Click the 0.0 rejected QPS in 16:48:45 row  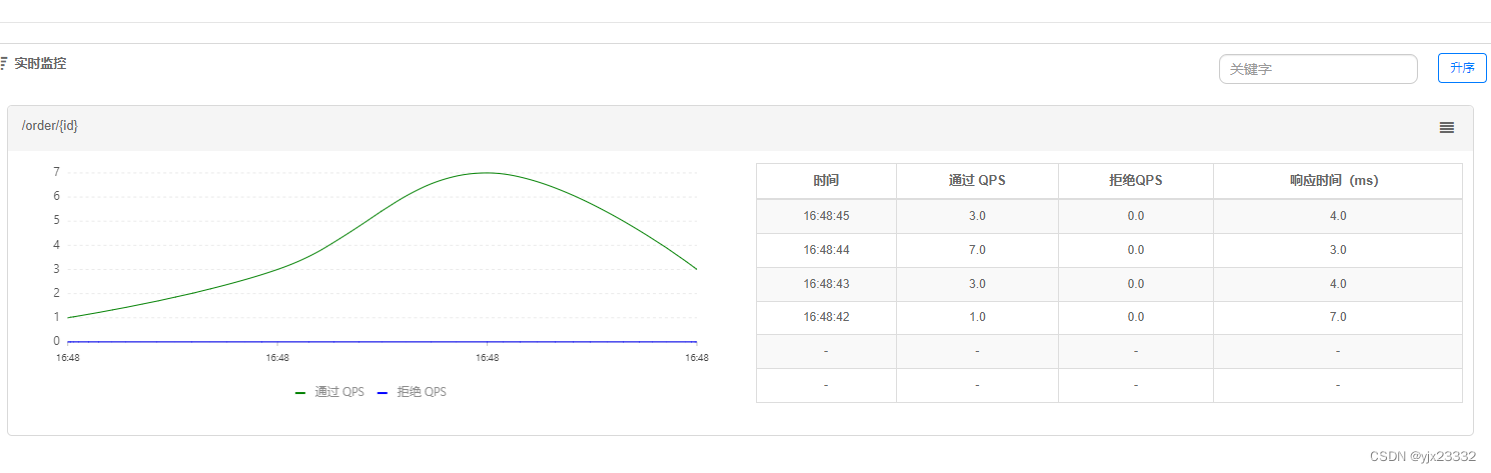click(x=1136, y=216)
